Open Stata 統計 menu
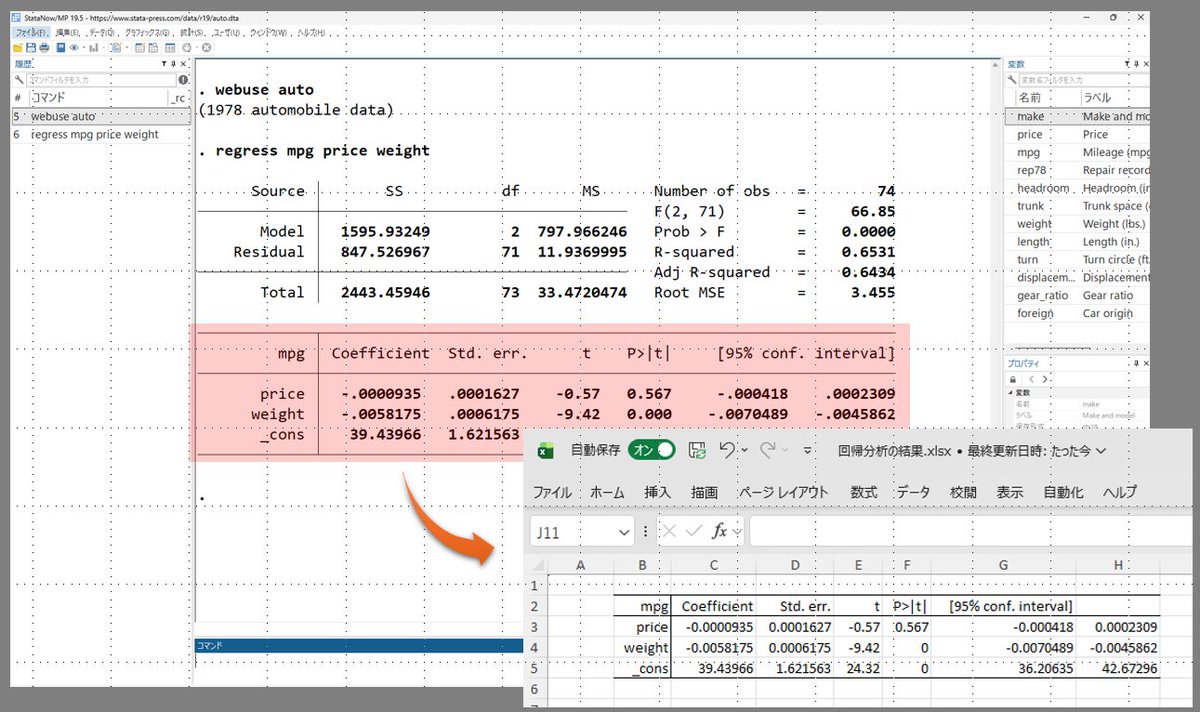The height and width of the screenshot is (712, 1200). tap(191, 33)
